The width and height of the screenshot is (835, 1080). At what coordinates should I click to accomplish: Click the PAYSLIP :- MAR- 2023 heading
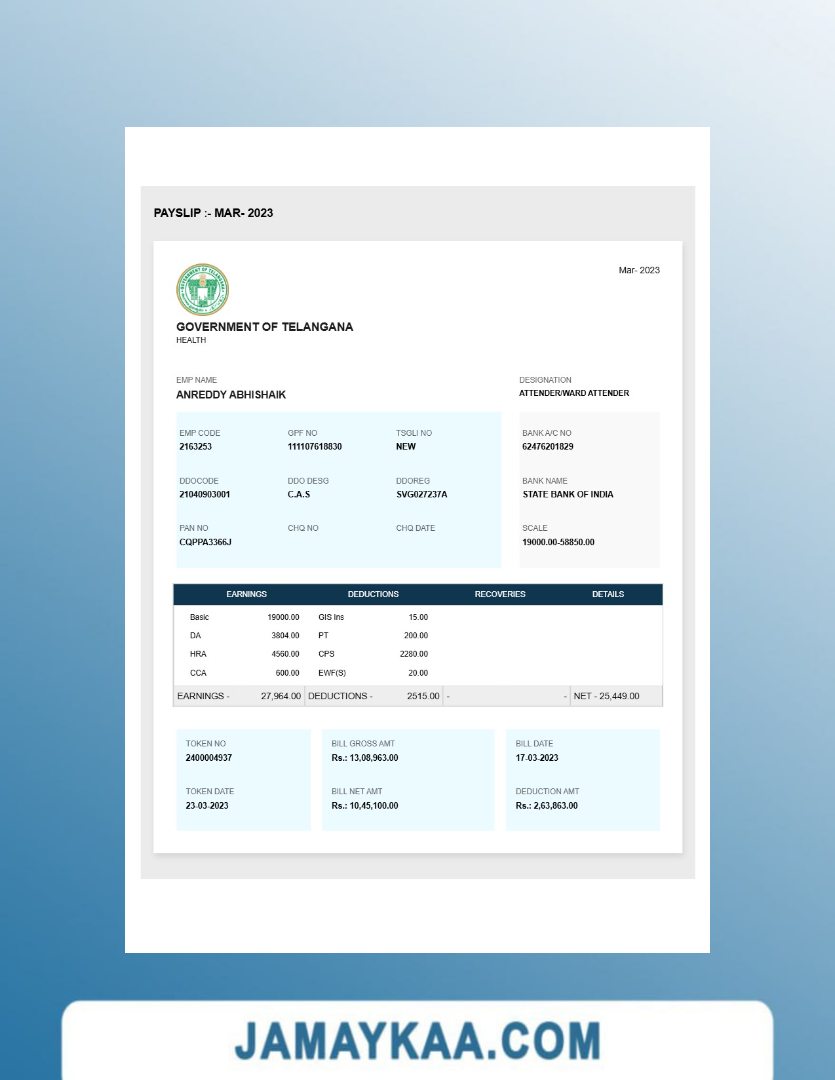pyautogui.click(x=213, y=213)
